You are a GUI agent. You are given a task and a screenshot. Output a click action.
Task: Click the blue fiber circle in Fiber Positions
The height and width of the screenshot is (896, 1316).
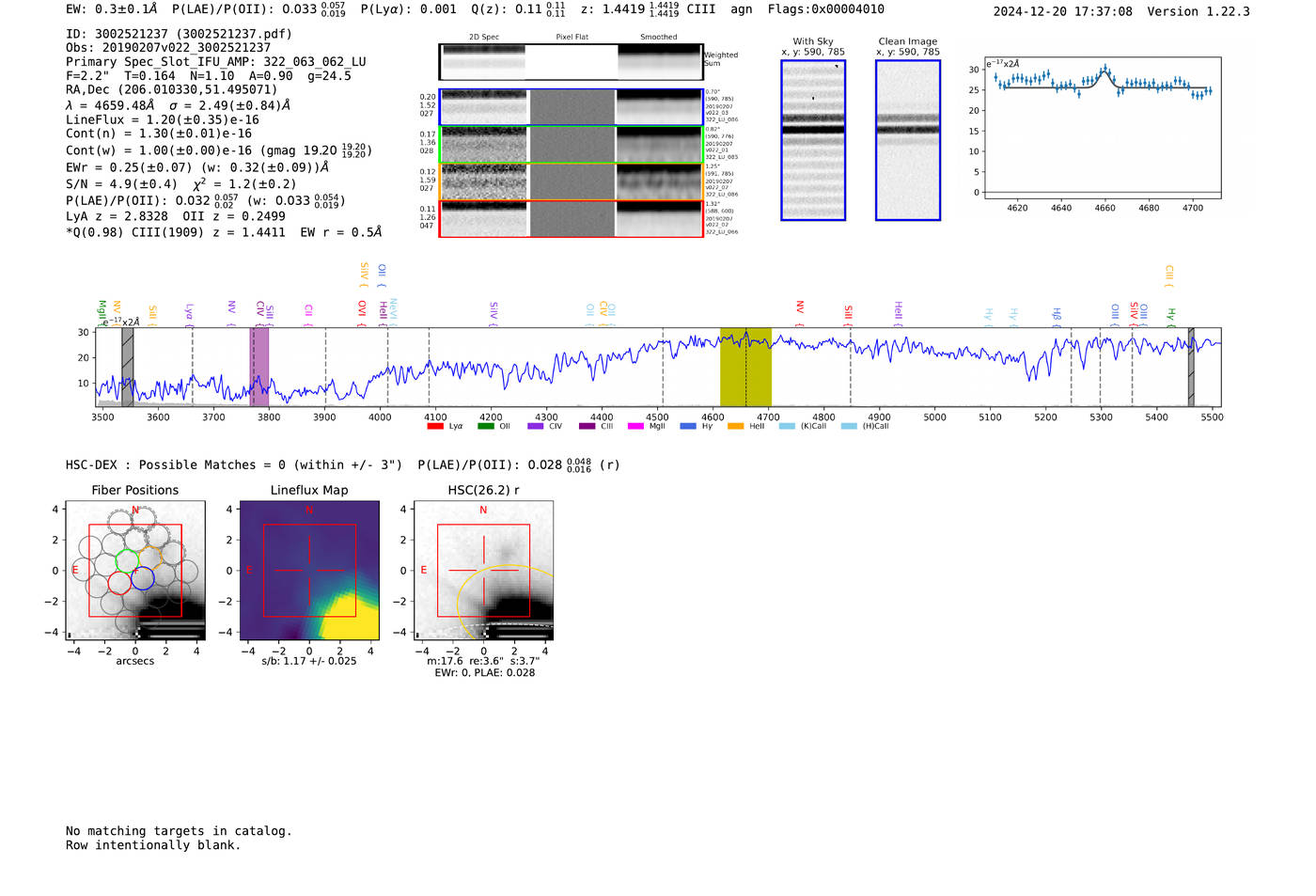tap(143, 579)
